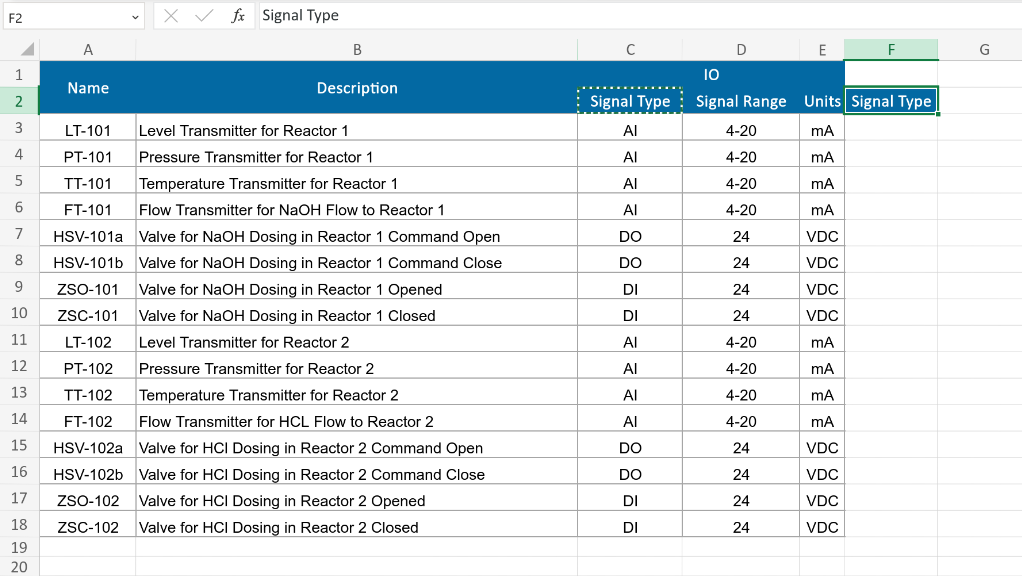Viewport: 1022px width, 576px height.
Task: Click the Select All corner triangle
Action: [27, 50]
